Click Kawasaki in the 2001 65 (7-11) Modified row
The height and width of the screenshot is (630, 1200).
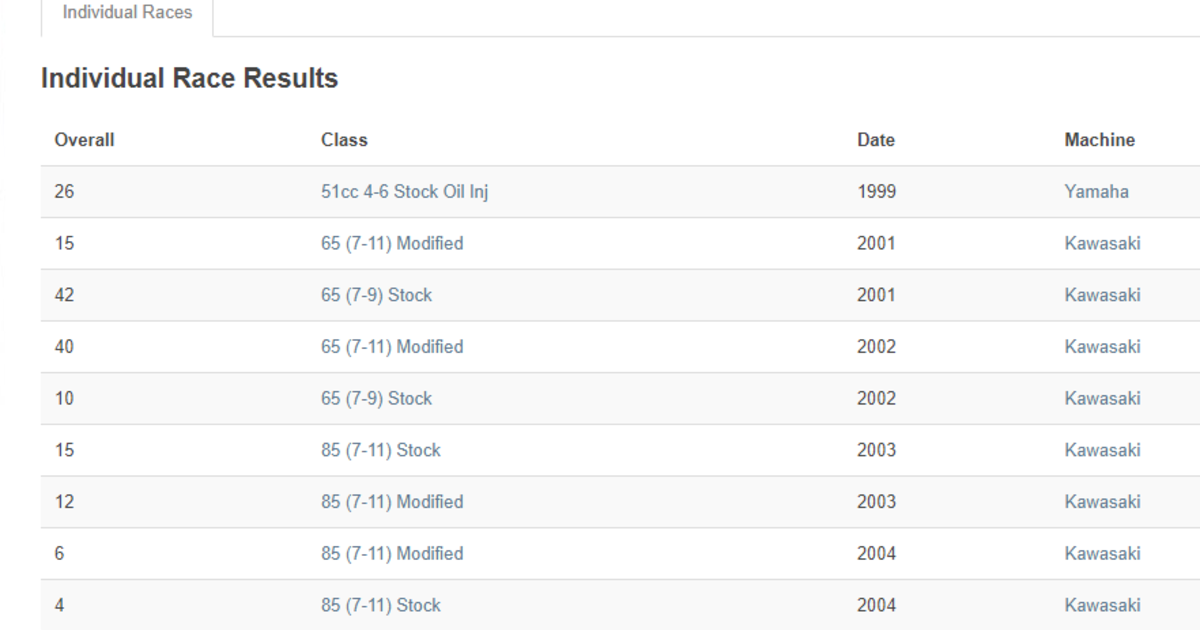click(1102, 244)
